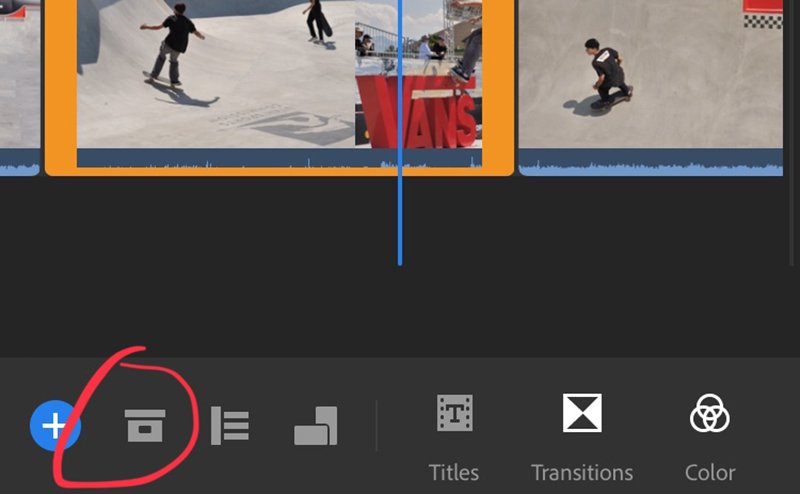The width and height of the screenshot is (800, 494).
Task: Click the Color text label
Action: pyautogui.click(x=710, y=472)
